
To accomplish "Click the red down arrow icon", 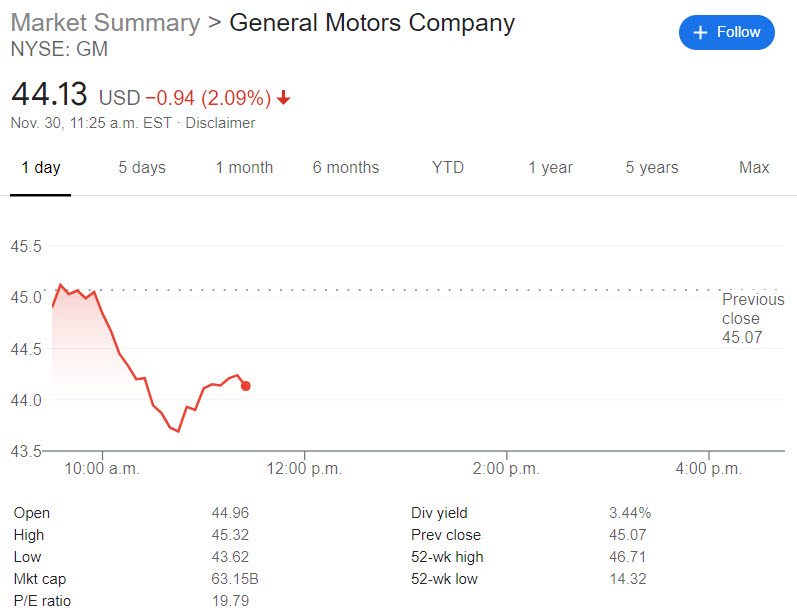I will 284,98.
